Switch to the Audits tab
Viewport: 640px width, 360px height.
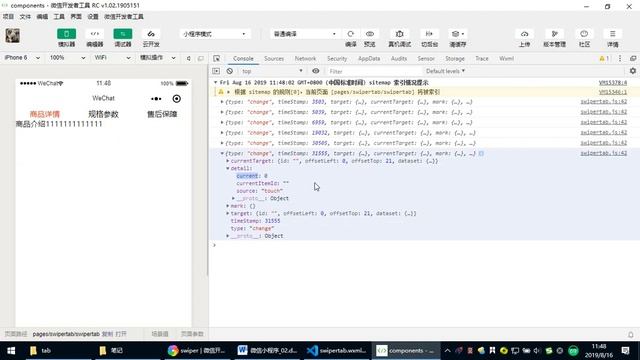coord(399,59)
